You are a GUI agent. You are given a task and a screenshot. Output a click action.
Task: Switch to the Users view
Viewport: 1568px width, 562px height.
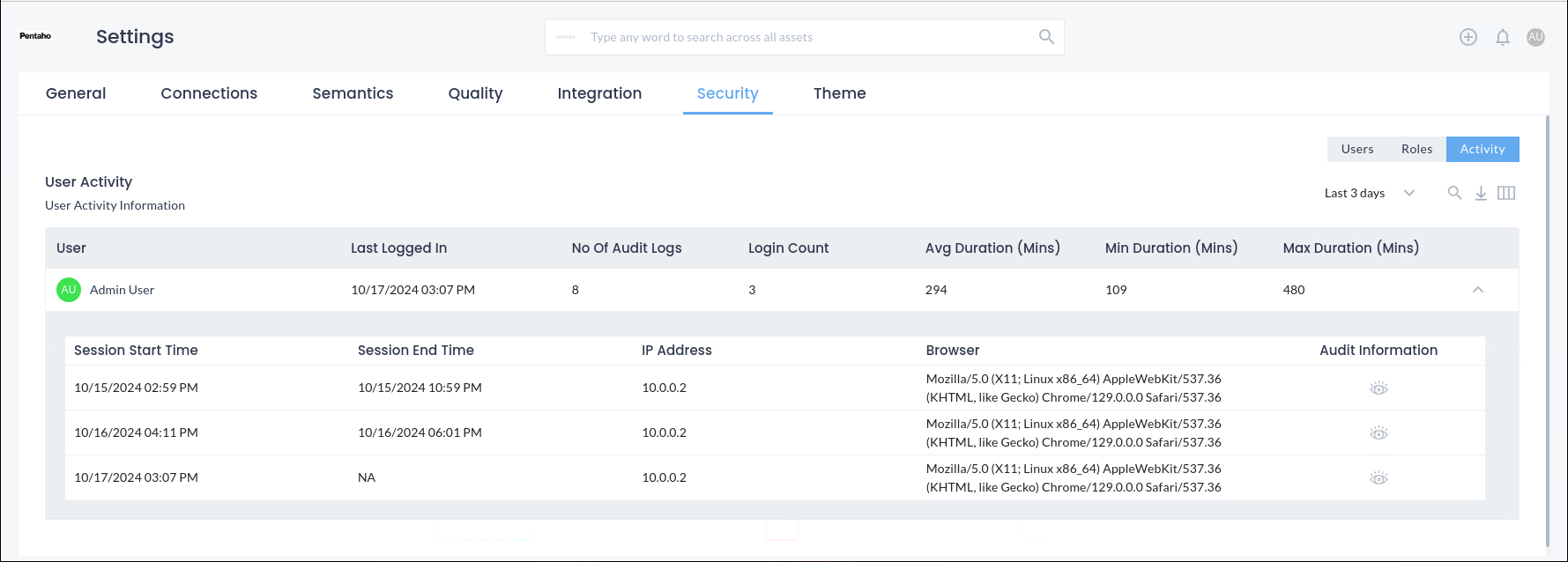(1356, 149)
